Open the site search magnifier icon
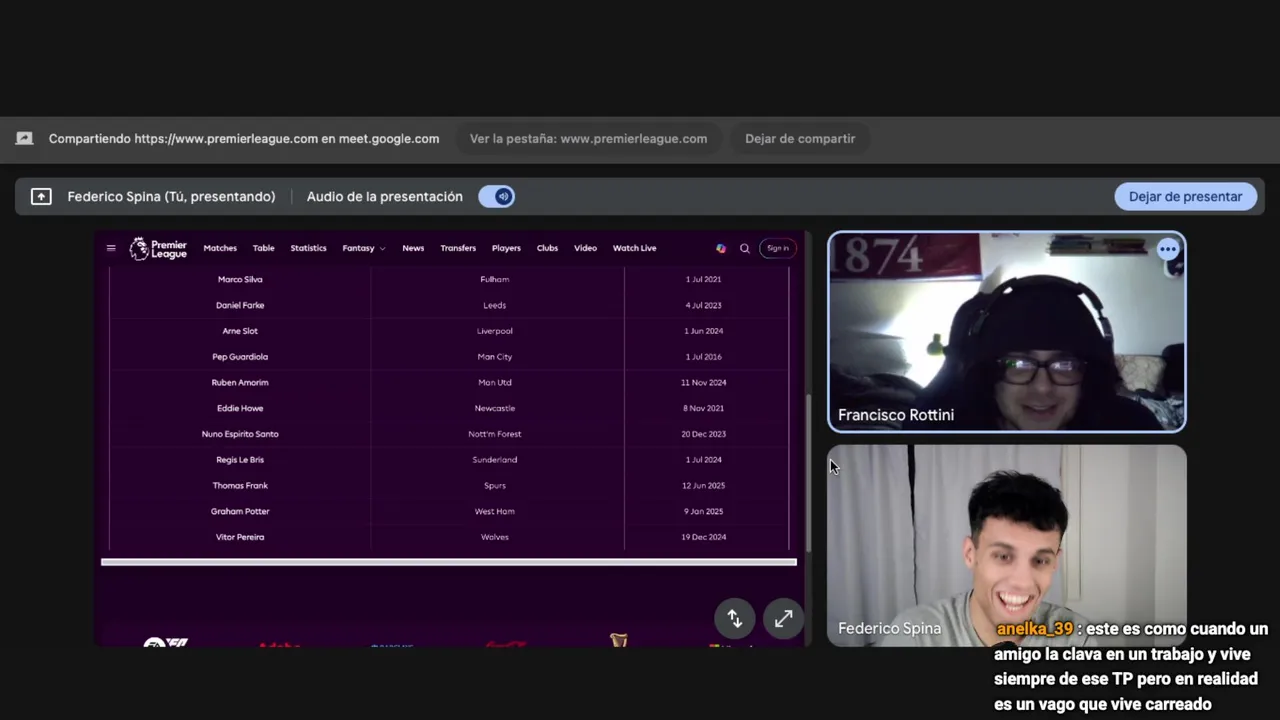 744,248
